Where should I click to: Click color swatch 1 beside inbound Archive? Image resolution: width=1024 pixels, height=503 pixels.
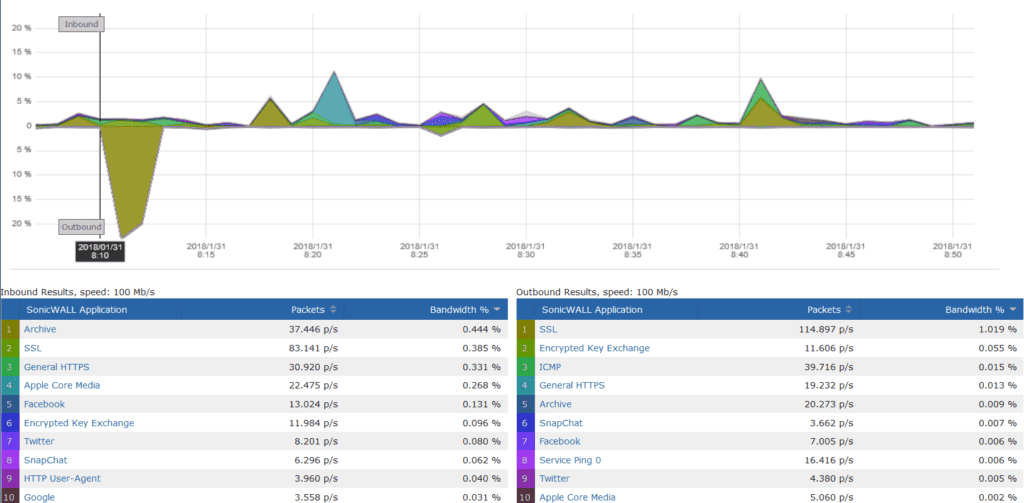point(10,329)
